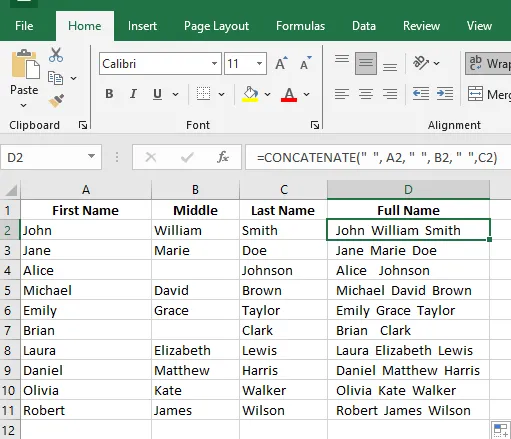This screenshot has width=511, height=439.
Task: Toggle Bold formatting
Action: [x=109, y=94]
